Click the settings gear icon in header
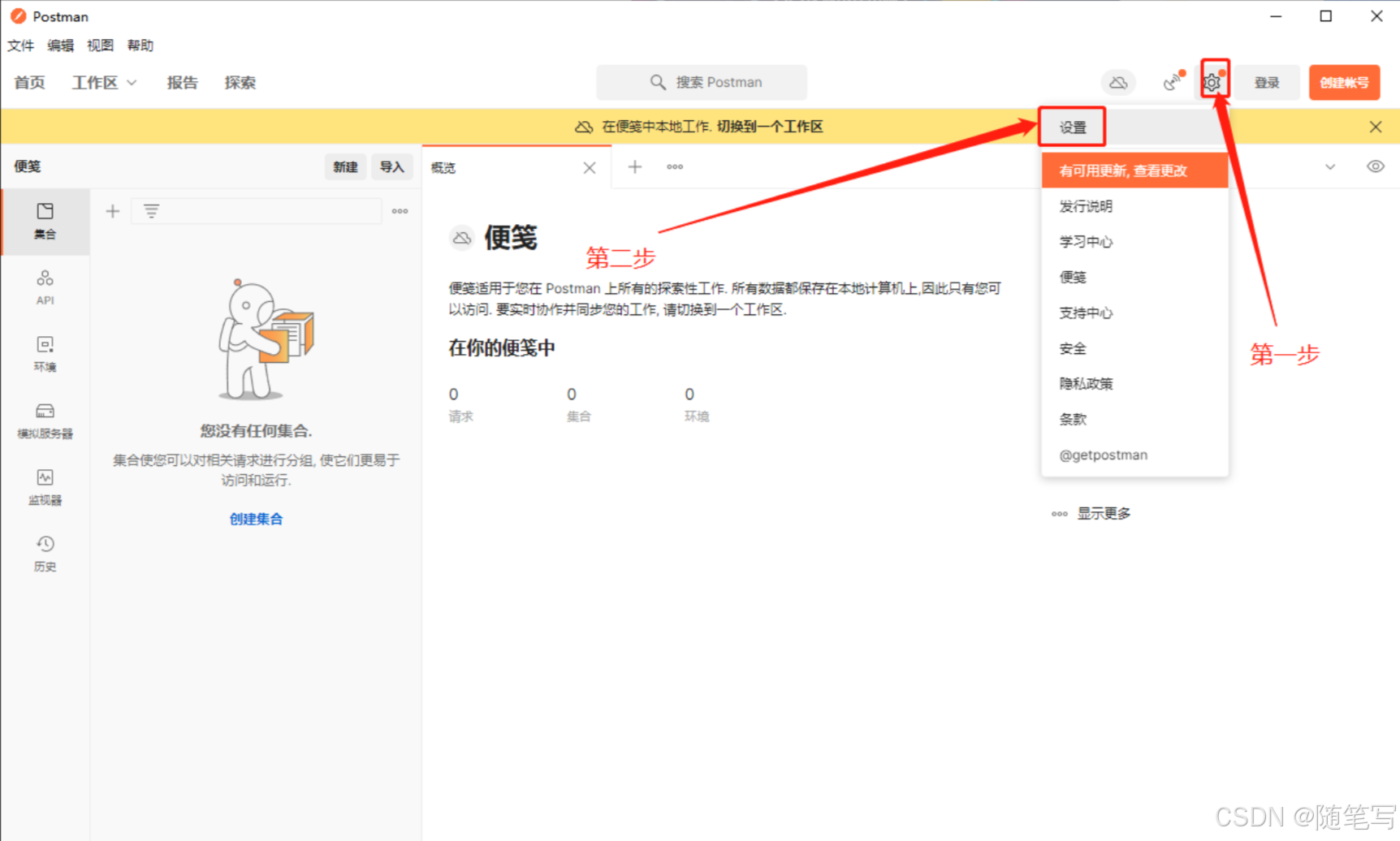 [x=1212, y=82]
